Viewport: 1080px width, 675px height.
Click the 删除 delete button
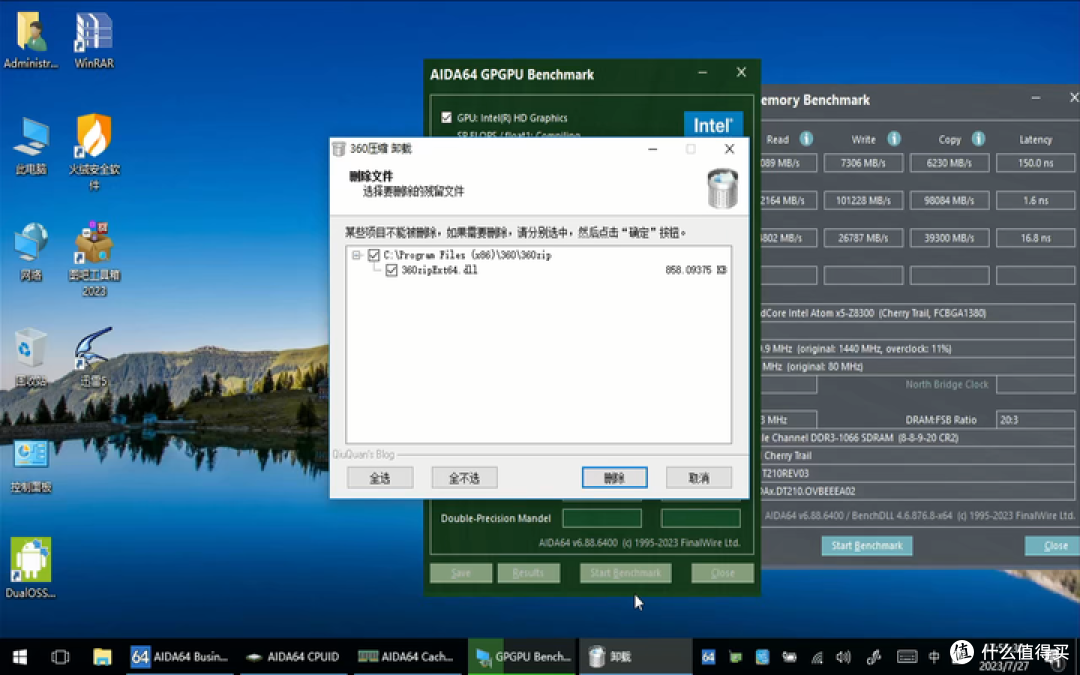pyautogui.click(x=614, y=477)
